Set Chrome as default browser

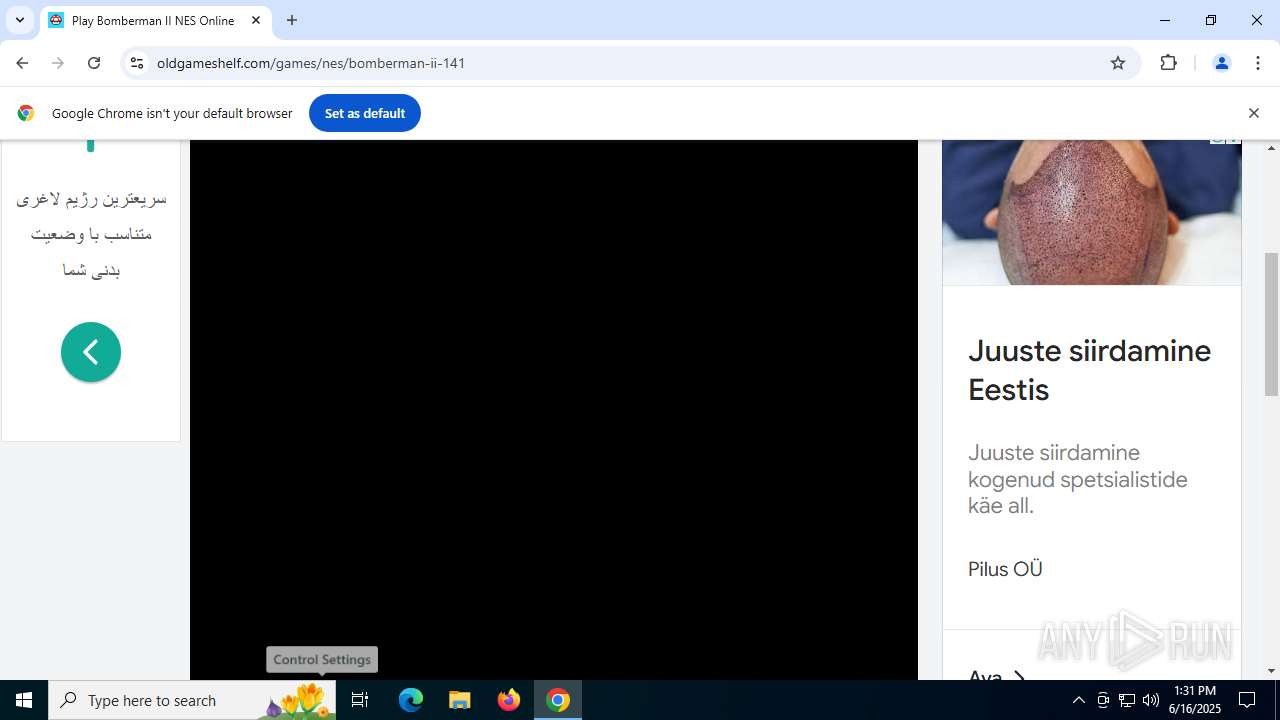coord(365,113)
